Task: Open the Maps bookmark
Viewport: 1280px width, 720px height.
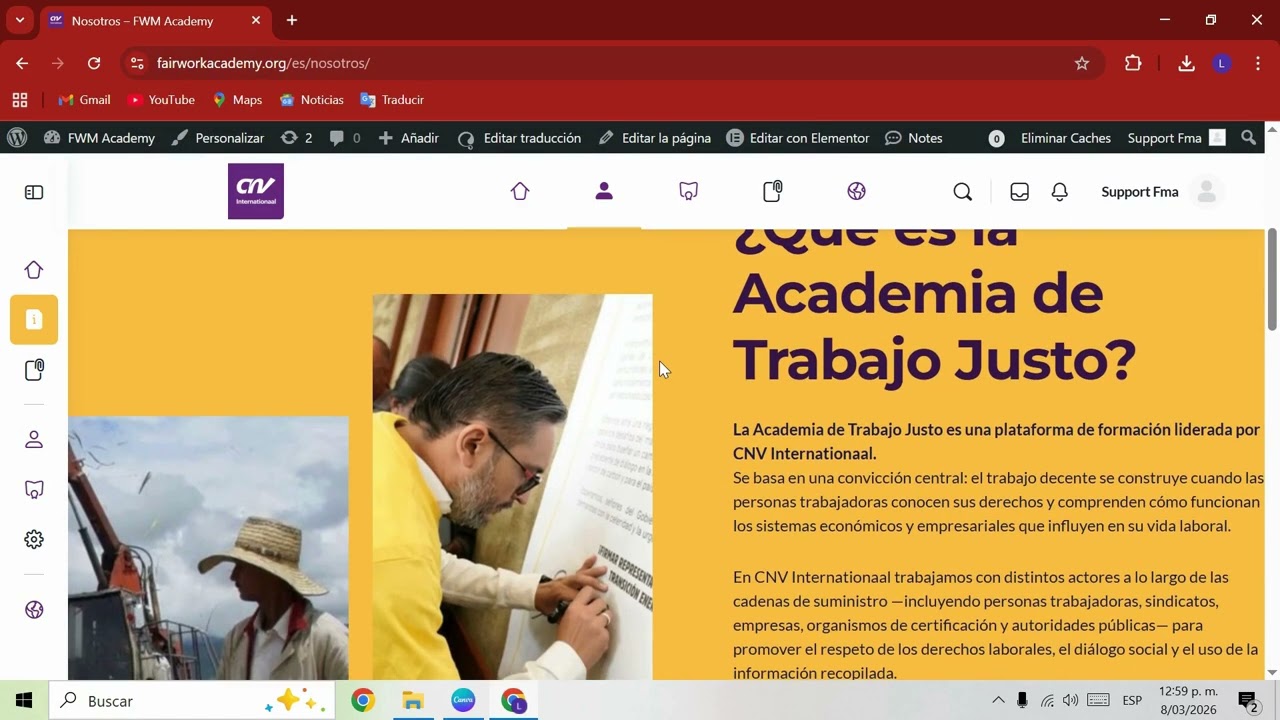Action: (x=237, y=100)
